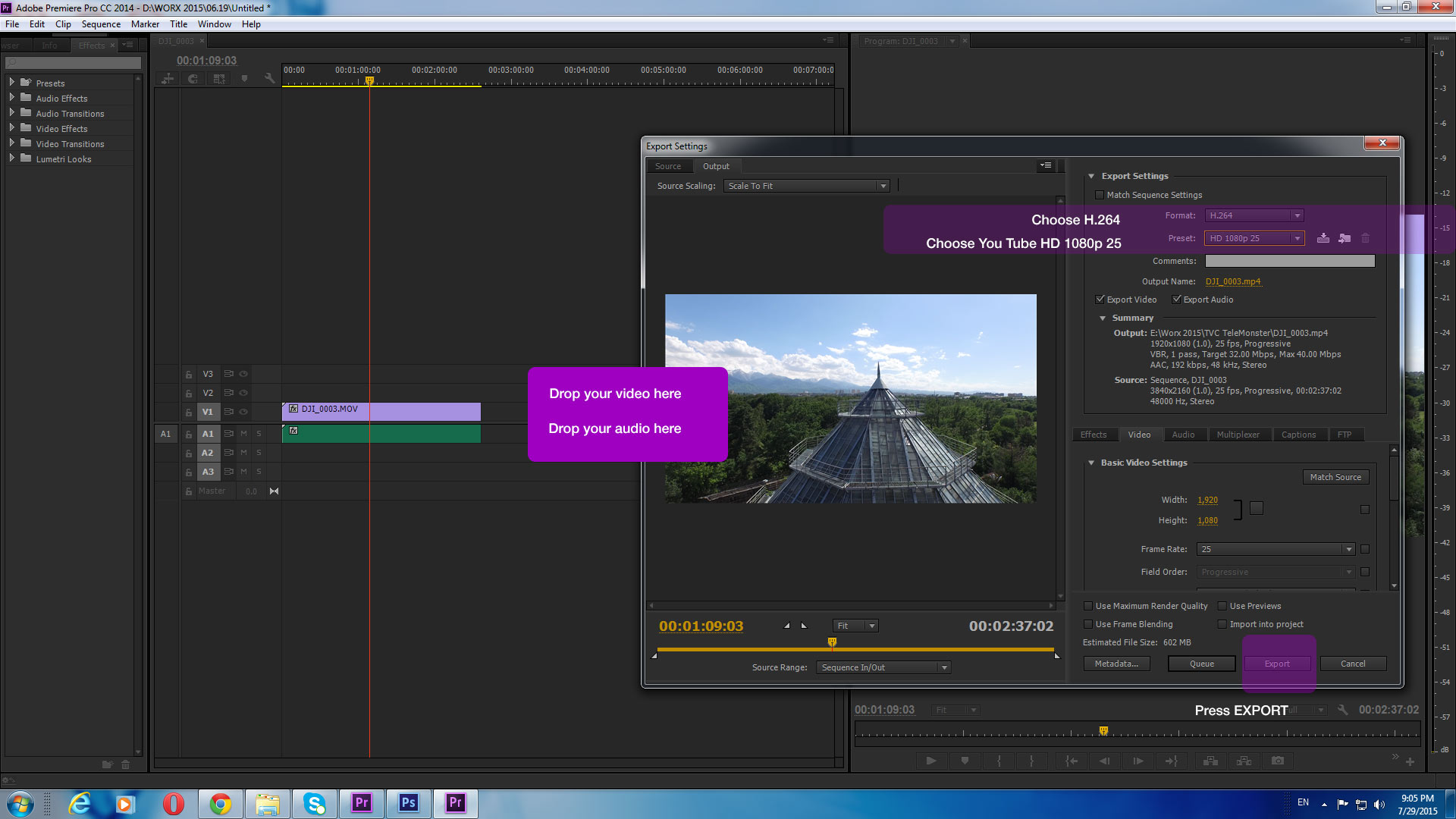
Task: Open Google Chrome from the taskbar
Action: point(221,804)
